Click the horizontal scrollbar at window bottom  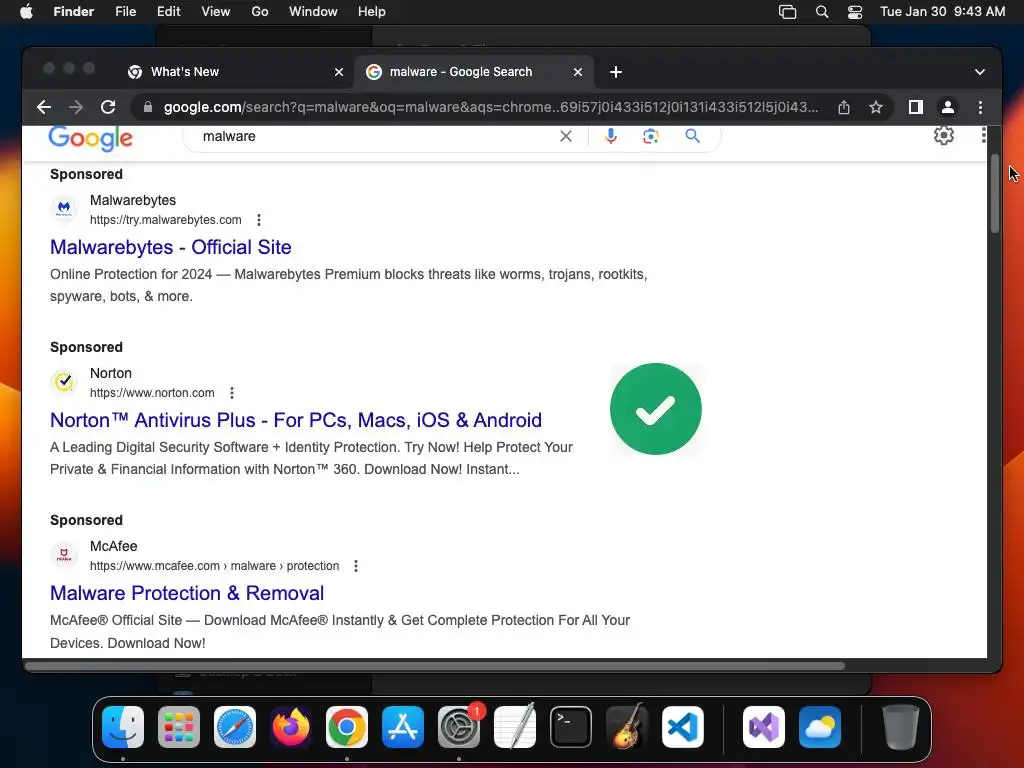[435, 666]
